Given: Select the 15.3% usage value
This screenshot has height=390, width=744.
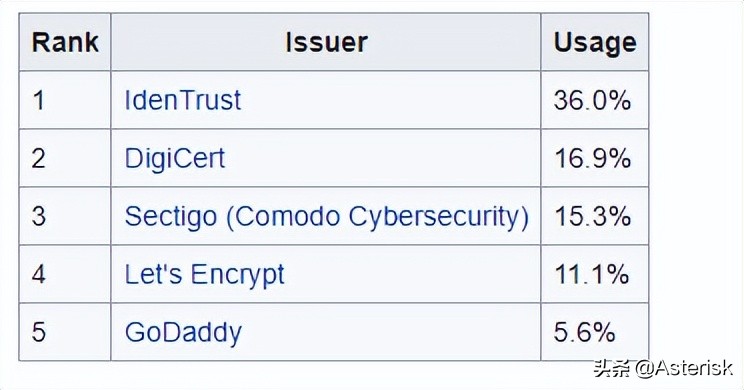Looking at the screenshot, I should point(593,216).
